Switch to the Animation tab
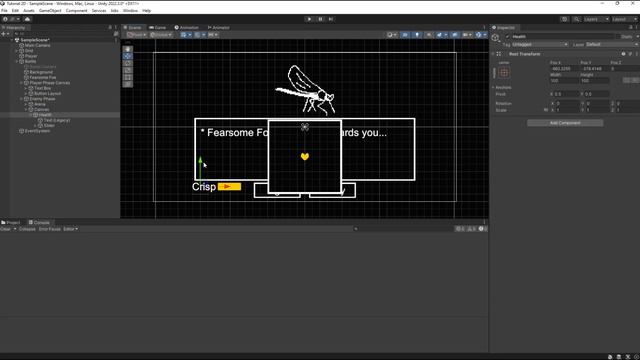 (187, 28)
